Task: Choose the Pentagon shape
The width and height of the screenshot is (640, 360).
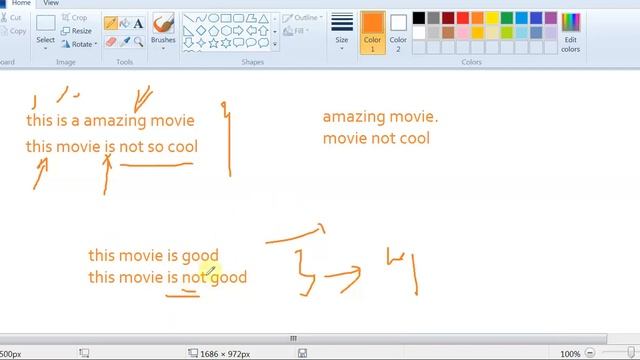Action: 213,31
